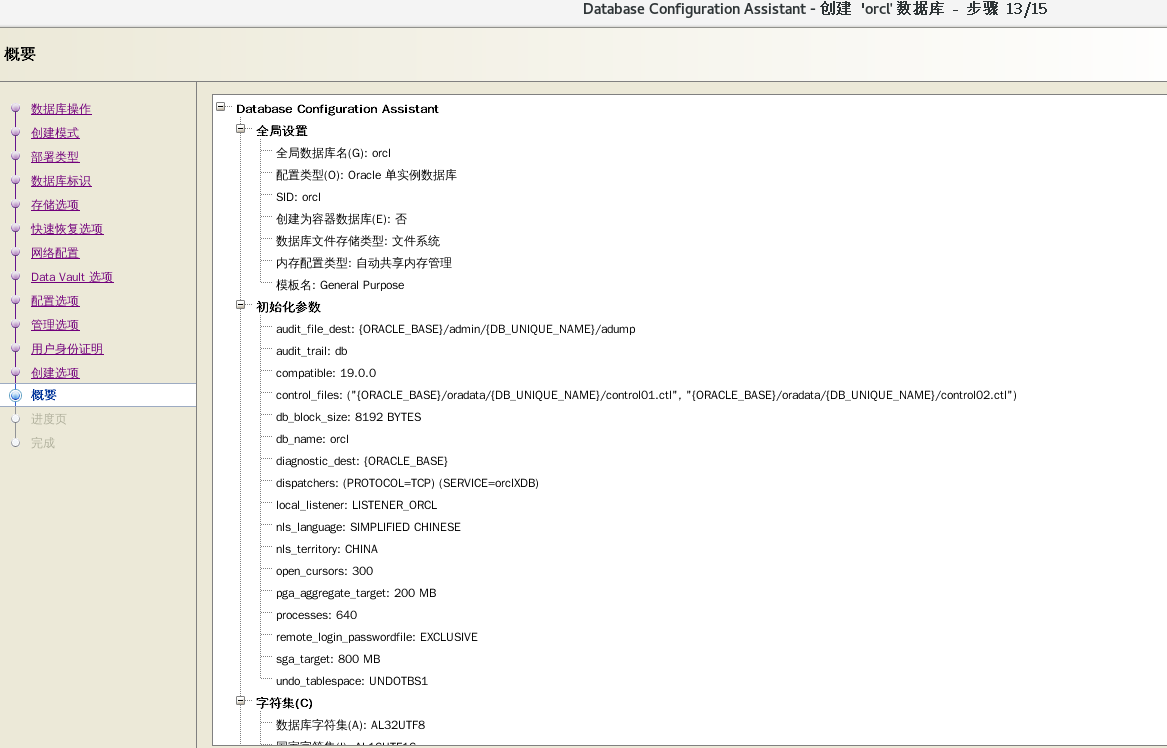The image size is (1167, 748).
Task: Select the sga_target: 800 MB row
Action: tap(328, 659)
